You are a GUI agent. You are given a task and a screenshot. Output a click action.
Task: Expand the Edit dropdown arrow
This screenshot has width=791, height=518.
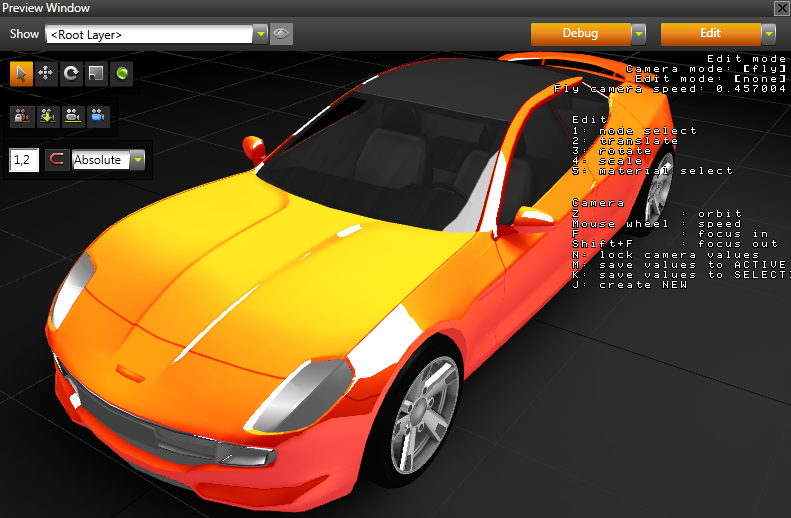click(x=768, y=34)
